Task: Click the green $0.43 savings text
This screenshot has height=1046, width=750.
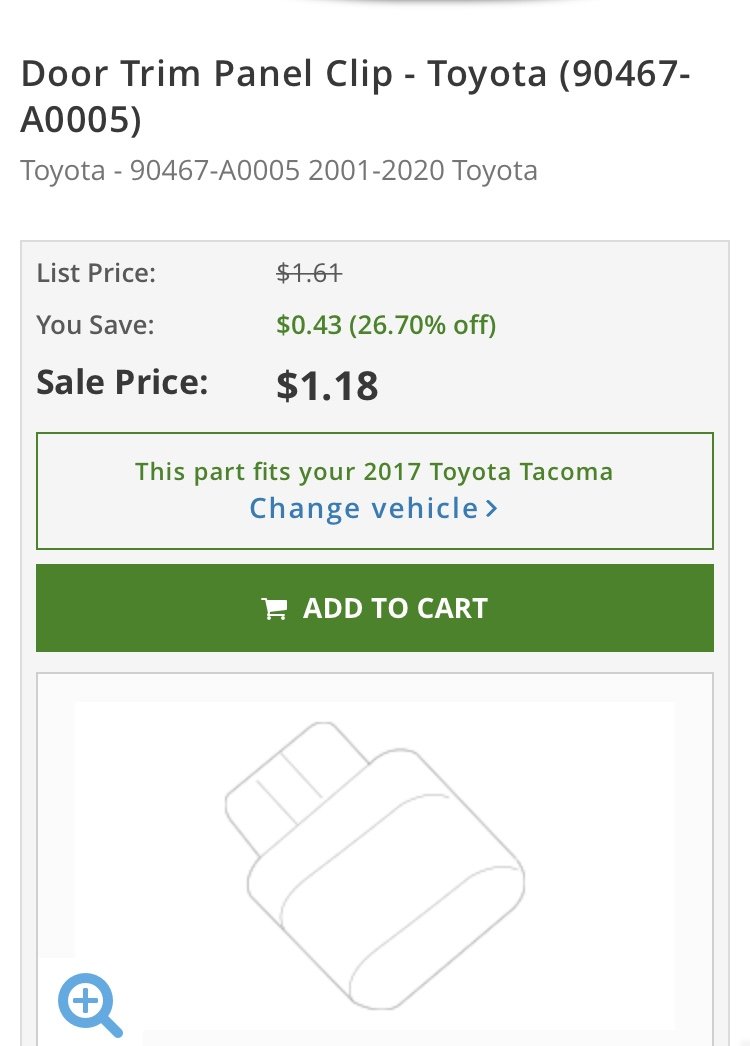Action: pos(309,325)
